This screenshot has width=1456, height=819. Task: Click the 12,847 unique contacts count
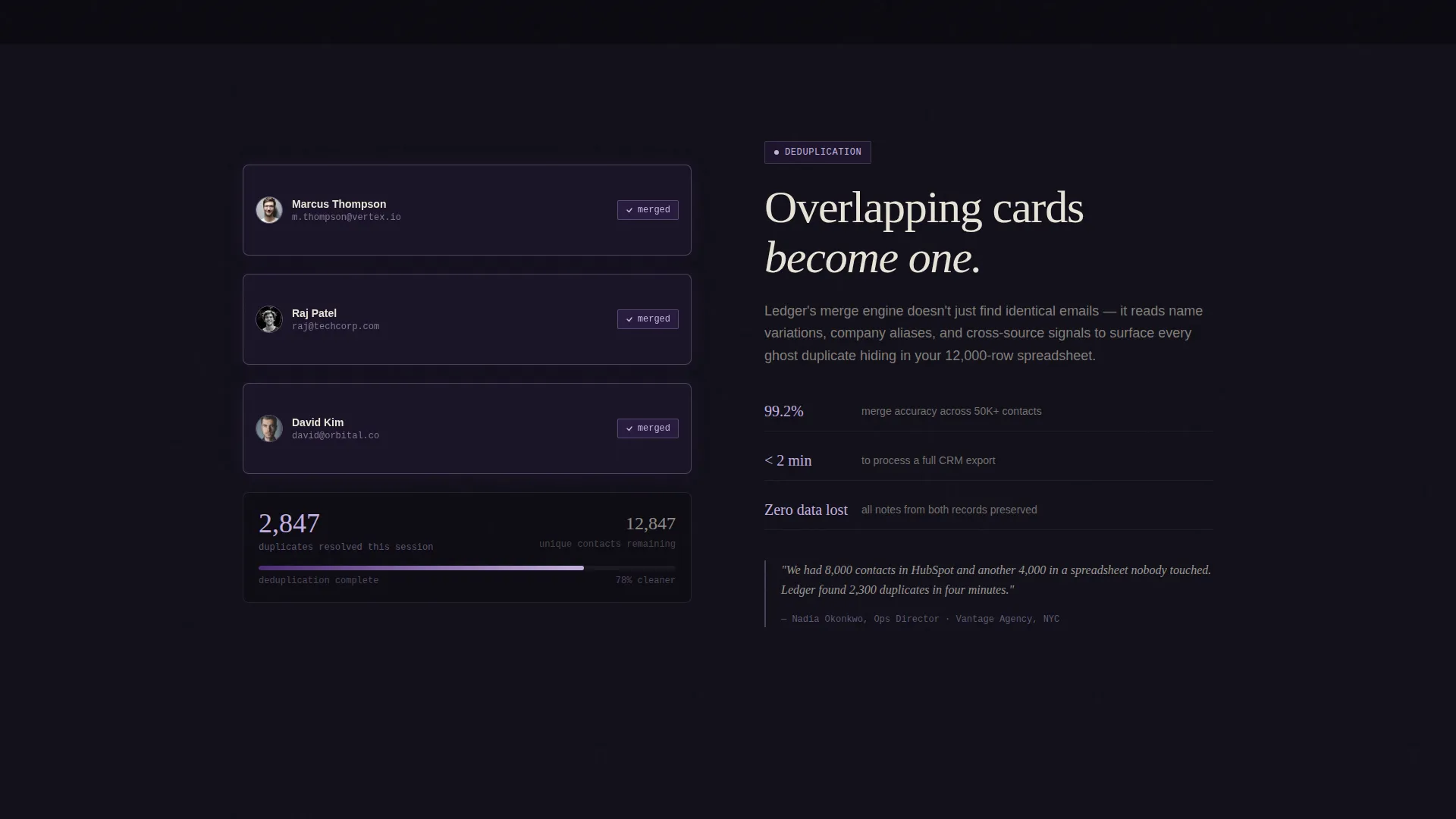pyautogui.click(x=651, y=524)
